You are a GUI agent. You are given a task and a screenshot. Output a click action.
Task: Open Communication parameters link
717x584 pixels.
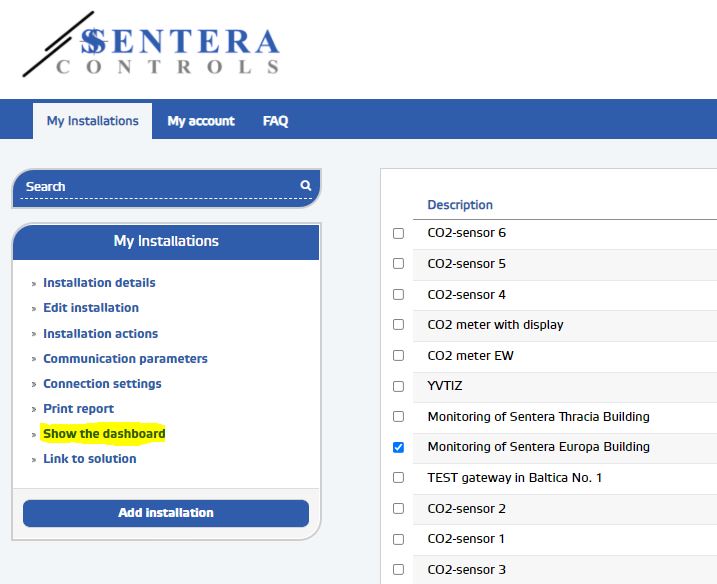125,359
